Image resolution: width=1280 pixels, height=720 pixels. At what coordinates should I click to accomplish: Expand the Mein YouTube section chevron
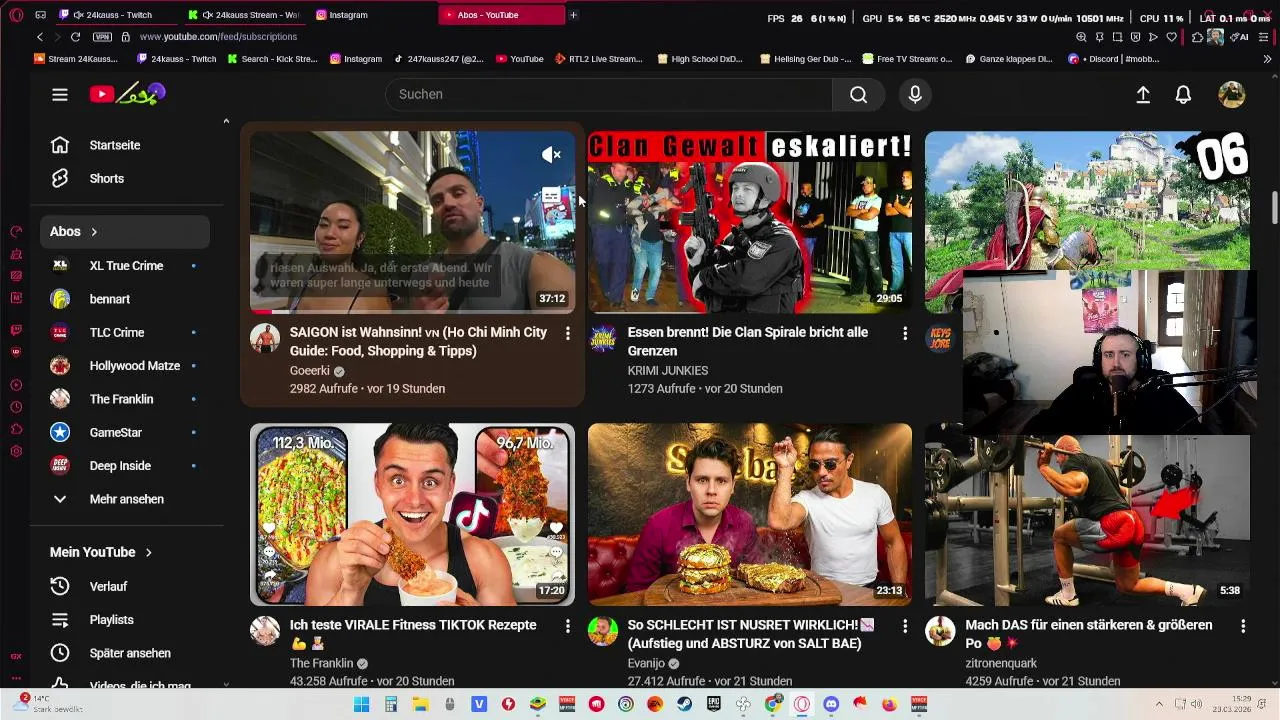point(148,552)
